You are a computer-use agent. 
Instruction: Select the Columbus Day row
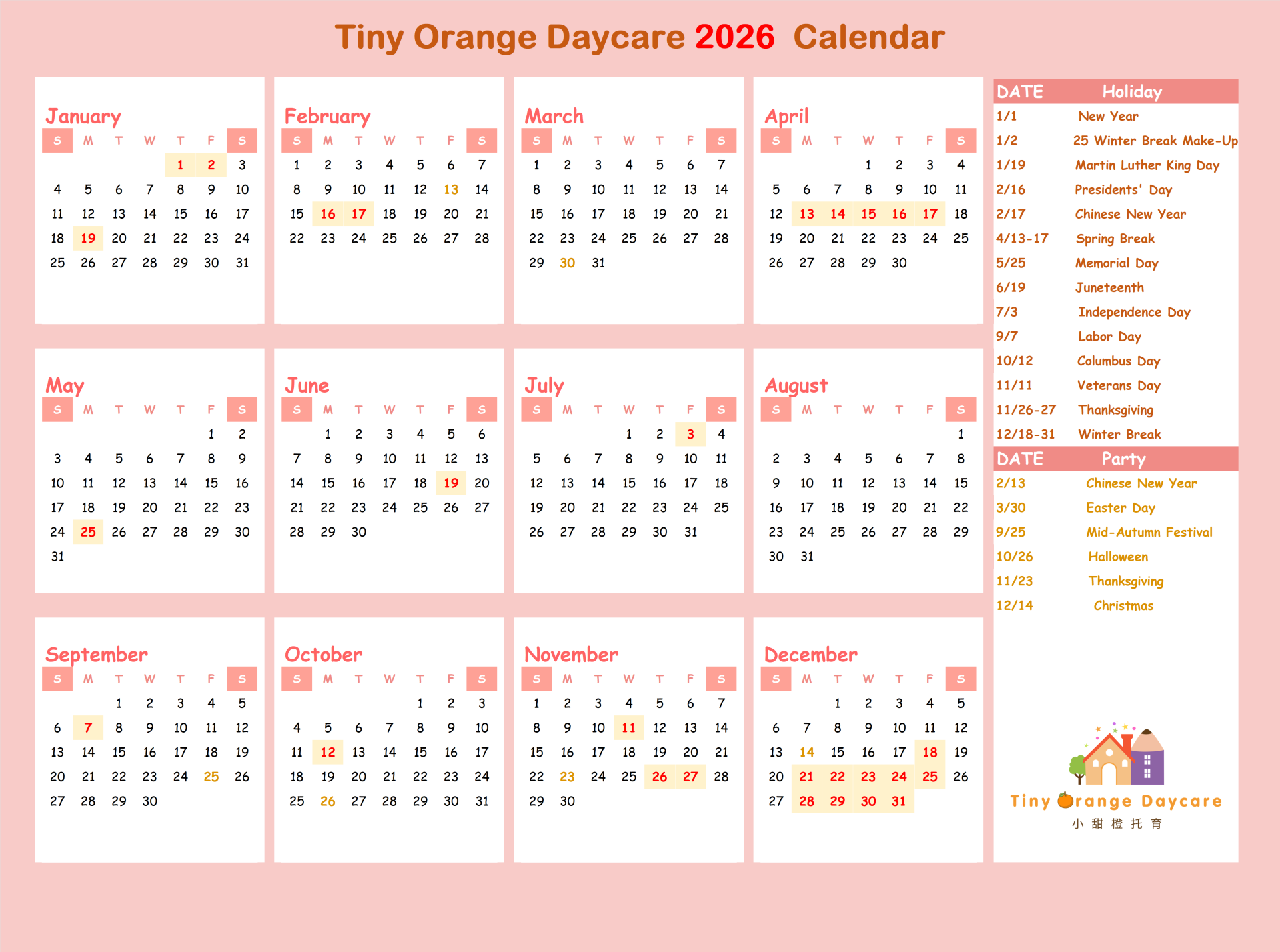click(x=1115, y=361)
